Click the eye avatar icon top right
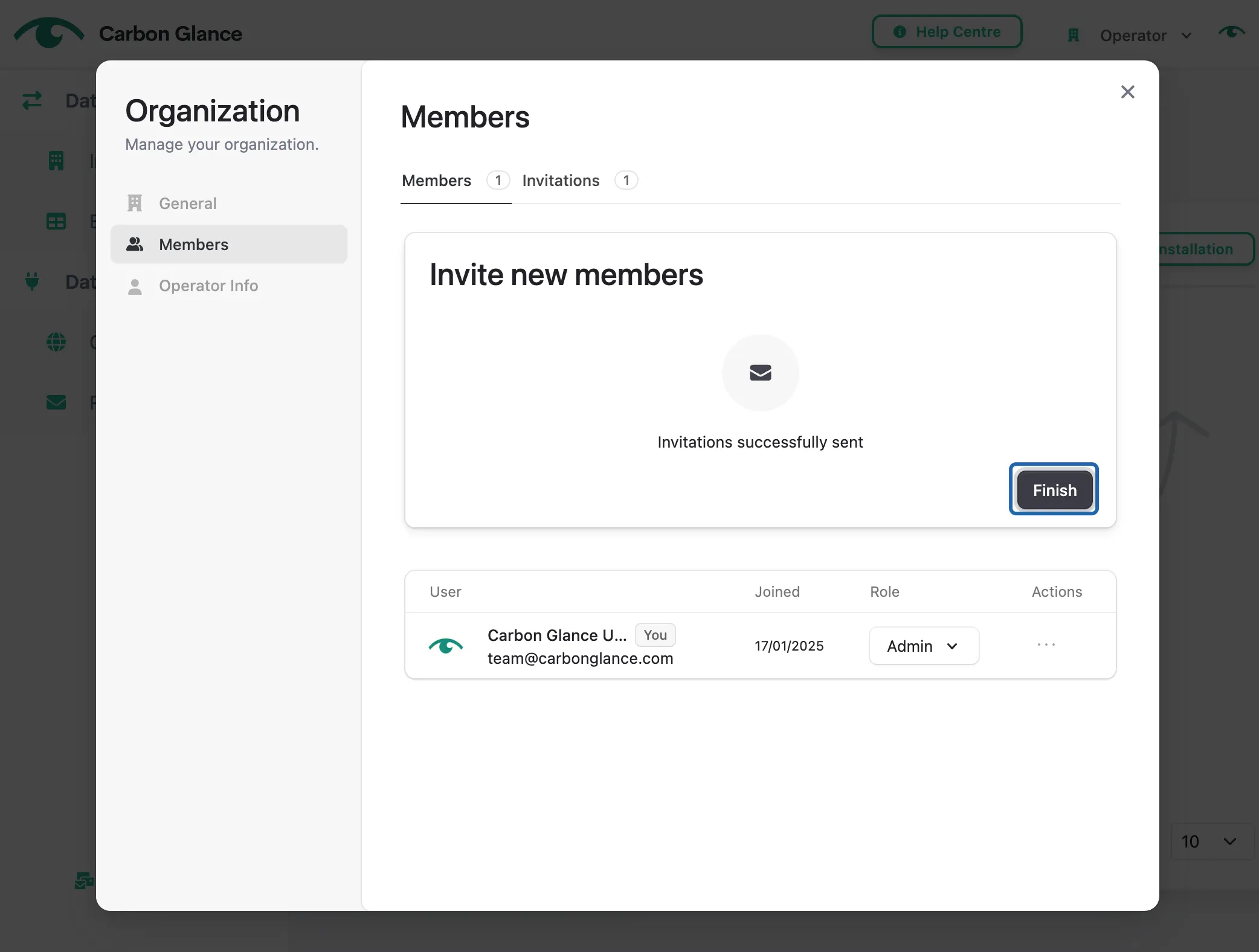This screenshot has width=1259, height=952. [1231, 32]
